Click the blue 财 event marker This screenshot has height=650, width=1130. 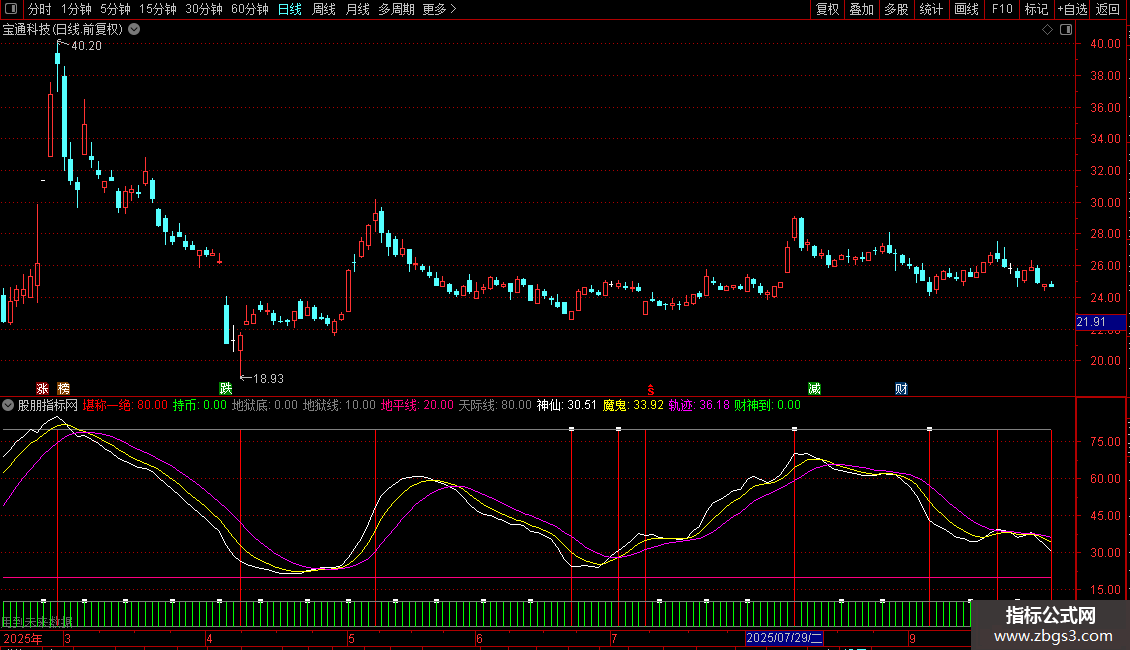point(901,388)
